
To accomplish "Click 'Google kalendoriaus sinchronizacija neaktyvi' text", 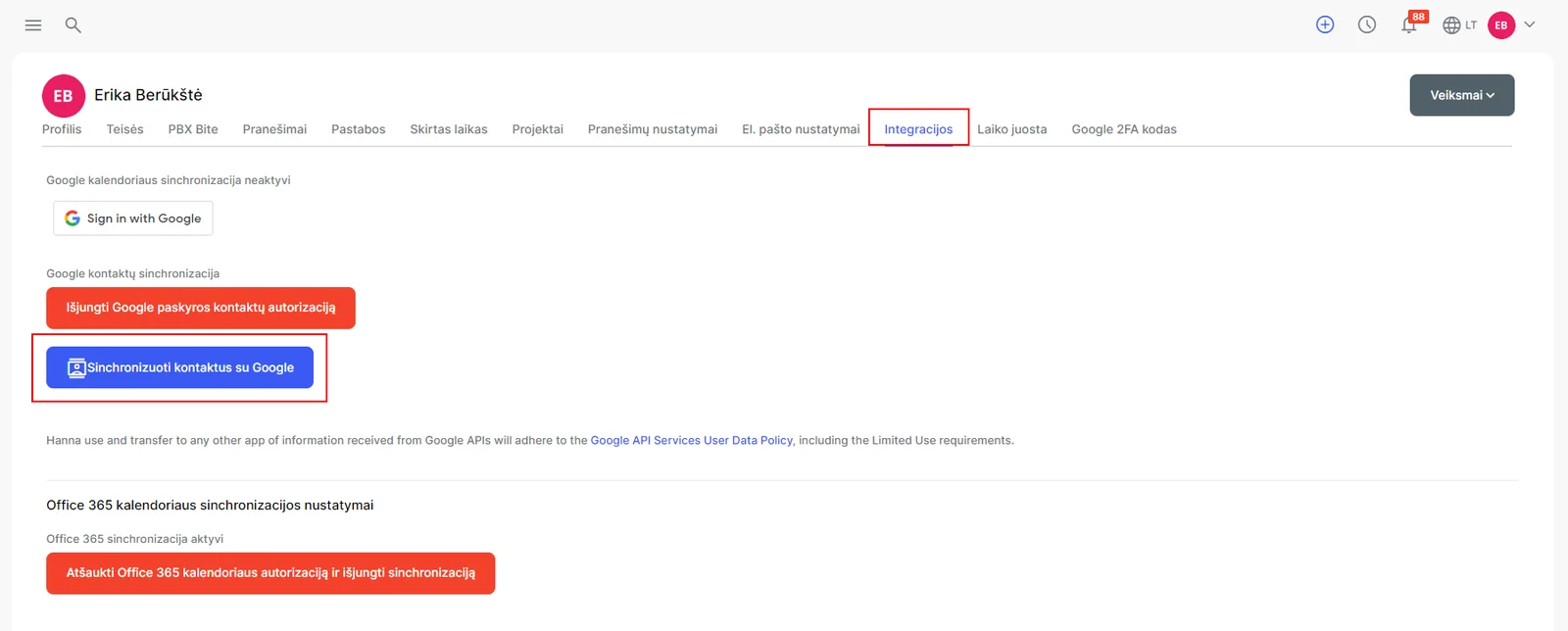I will point(169,180).
